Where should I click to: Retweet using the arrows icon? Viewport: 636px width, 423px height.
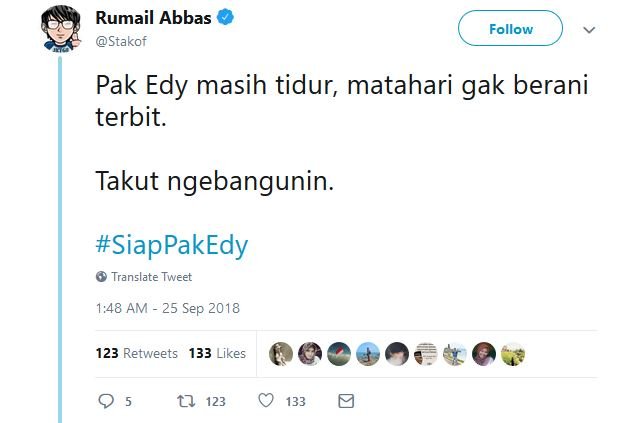click(185, 401)
